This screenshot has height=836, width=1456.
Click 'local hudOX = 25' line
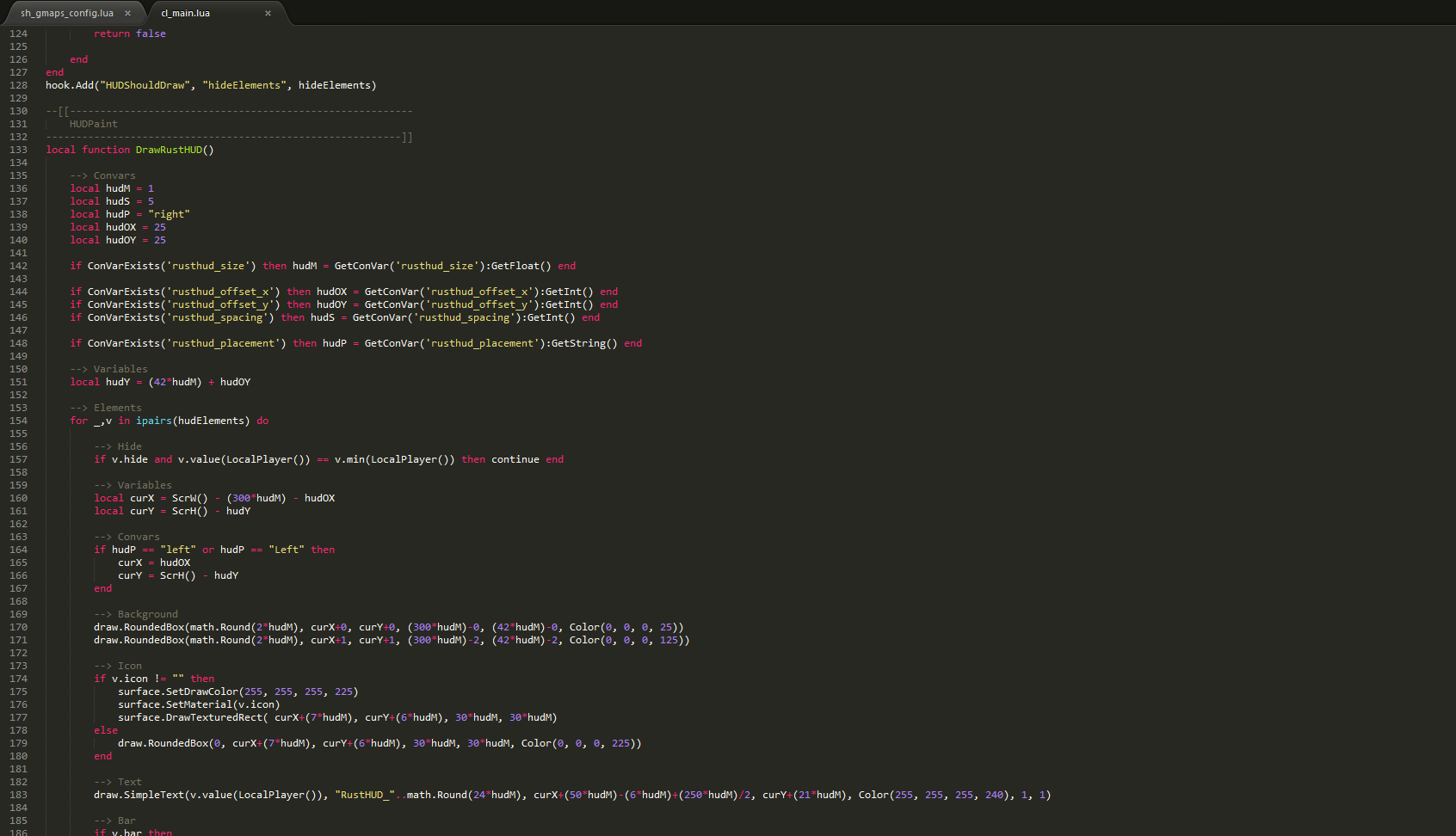(x=118, y=227)
